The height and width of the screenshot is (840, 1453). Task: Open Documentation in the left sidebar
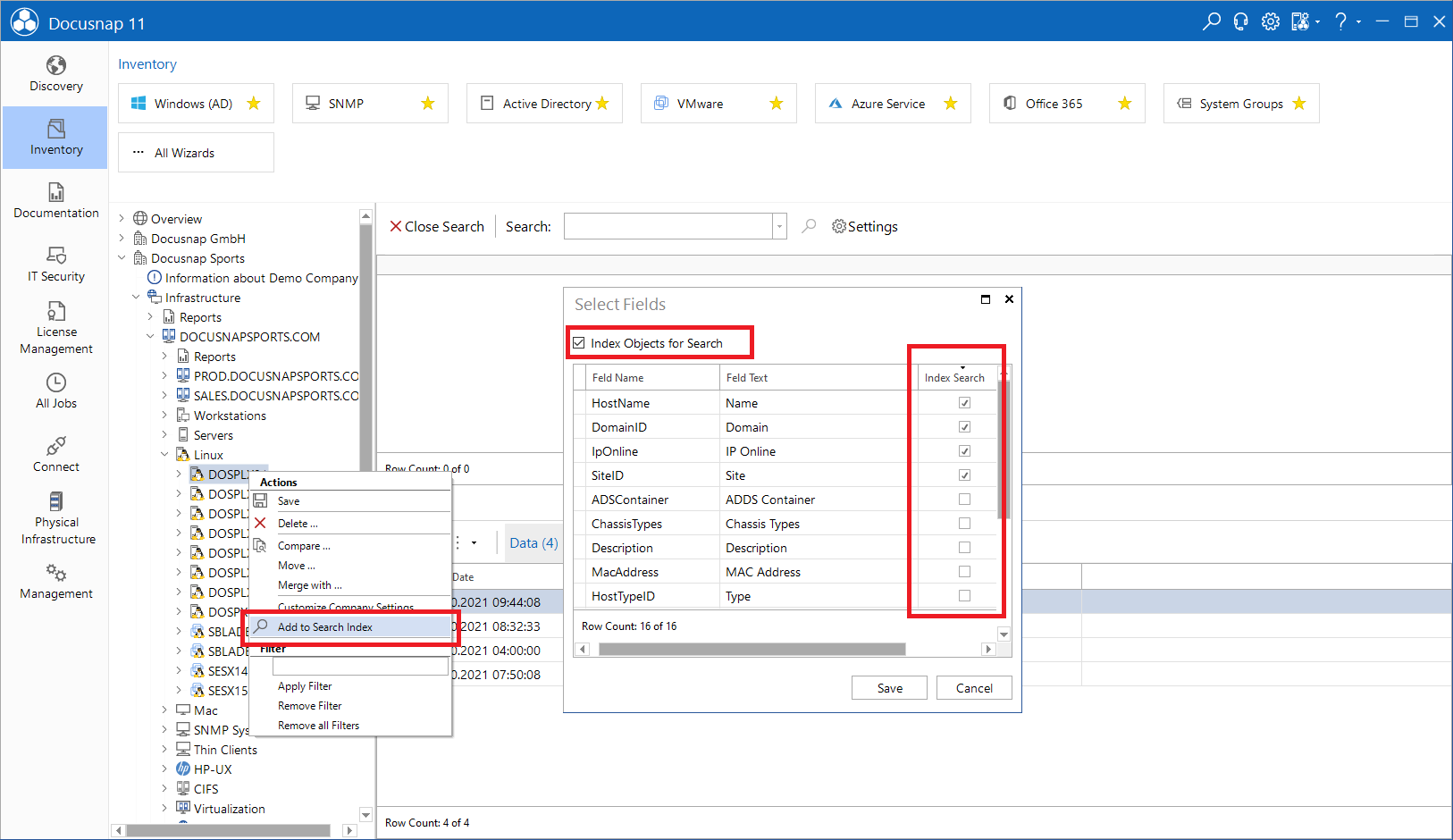coord(55,201)
